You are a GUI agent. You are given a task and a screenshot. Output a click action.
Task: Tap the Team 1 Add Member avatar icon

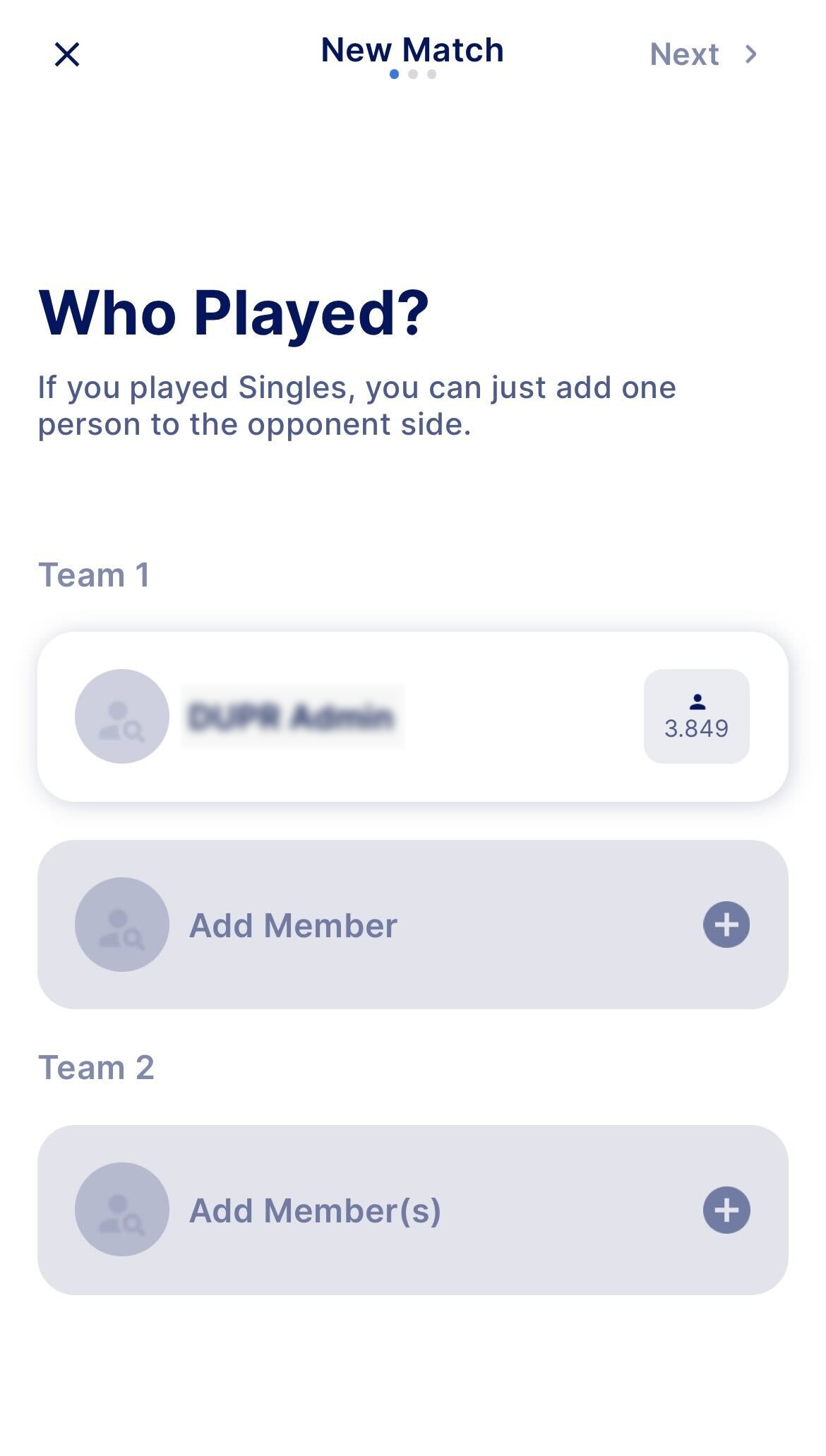click(122, 925)
